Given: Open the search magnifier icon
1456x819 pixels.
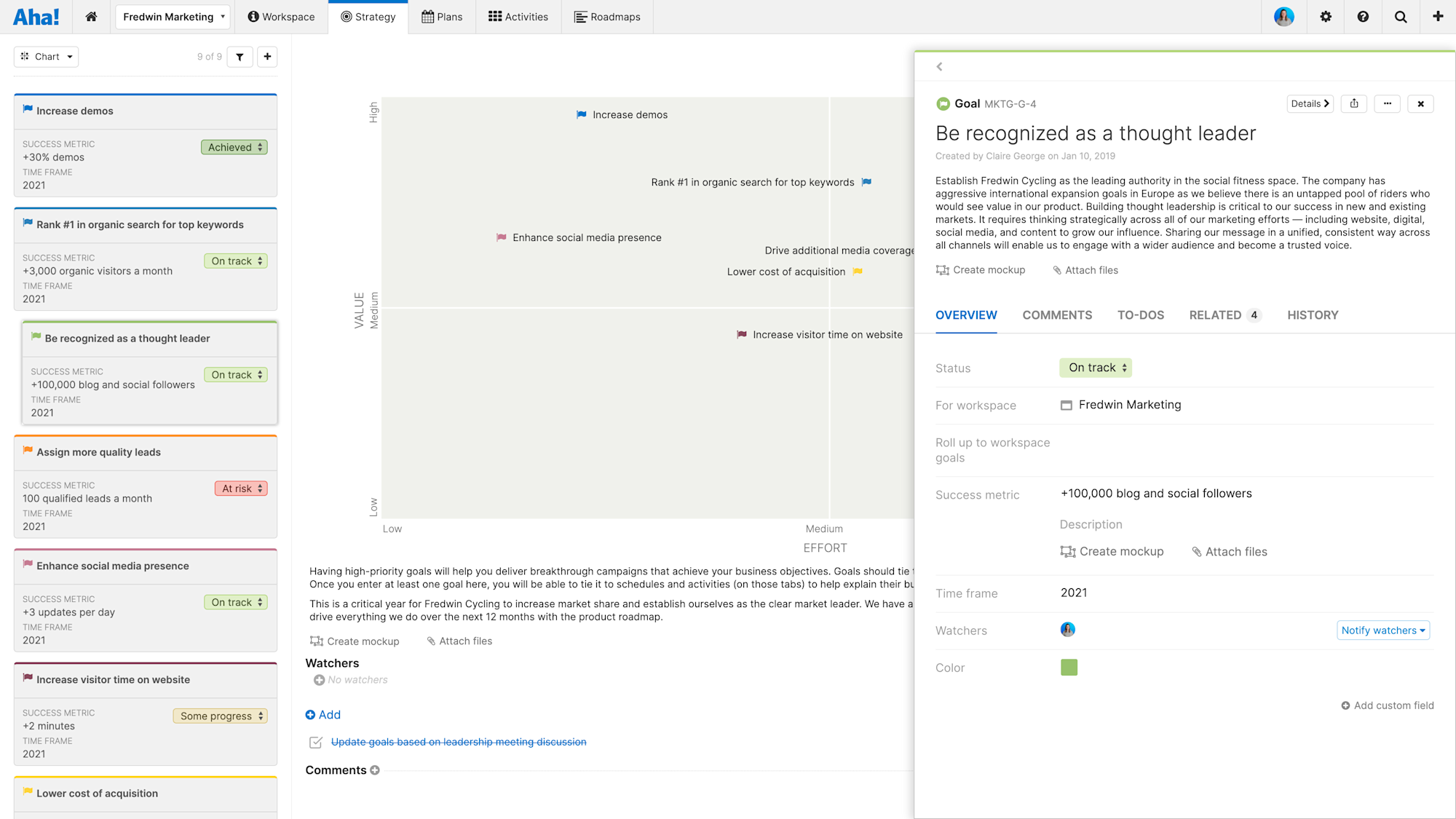Looking at the screenshot, I should (x=1401, y=17).
